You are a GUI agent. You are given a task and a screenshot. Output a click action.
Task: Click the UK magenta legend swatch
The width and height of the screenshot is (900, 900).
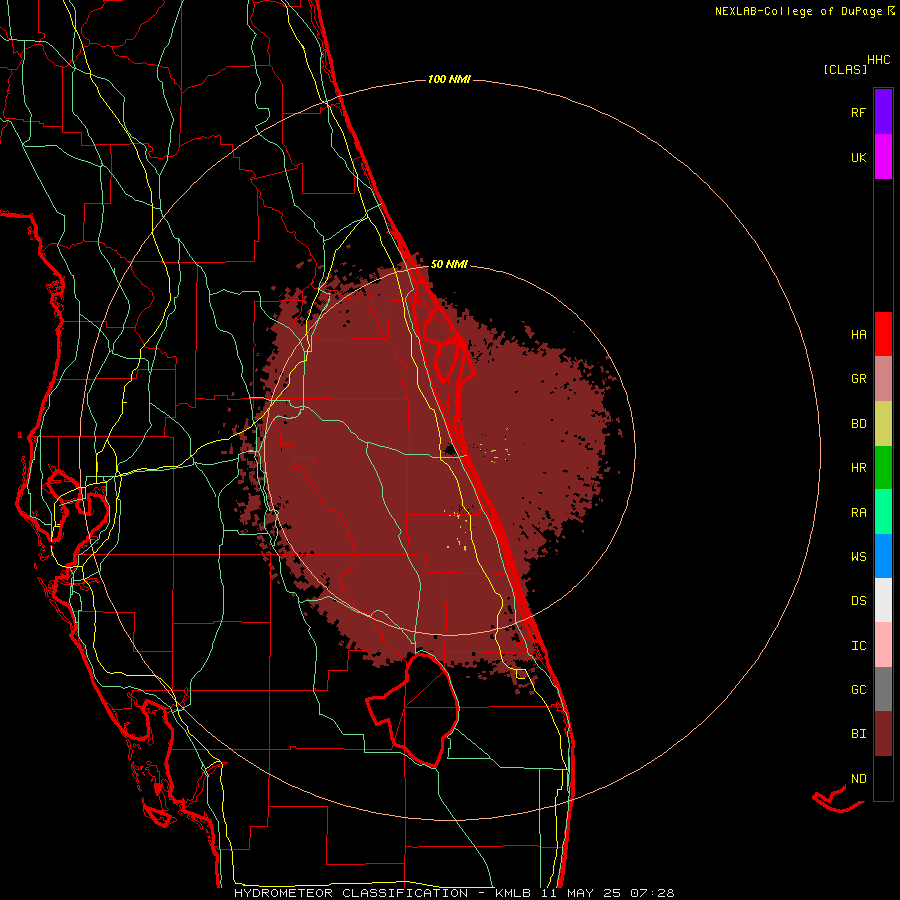coord(883,157)
